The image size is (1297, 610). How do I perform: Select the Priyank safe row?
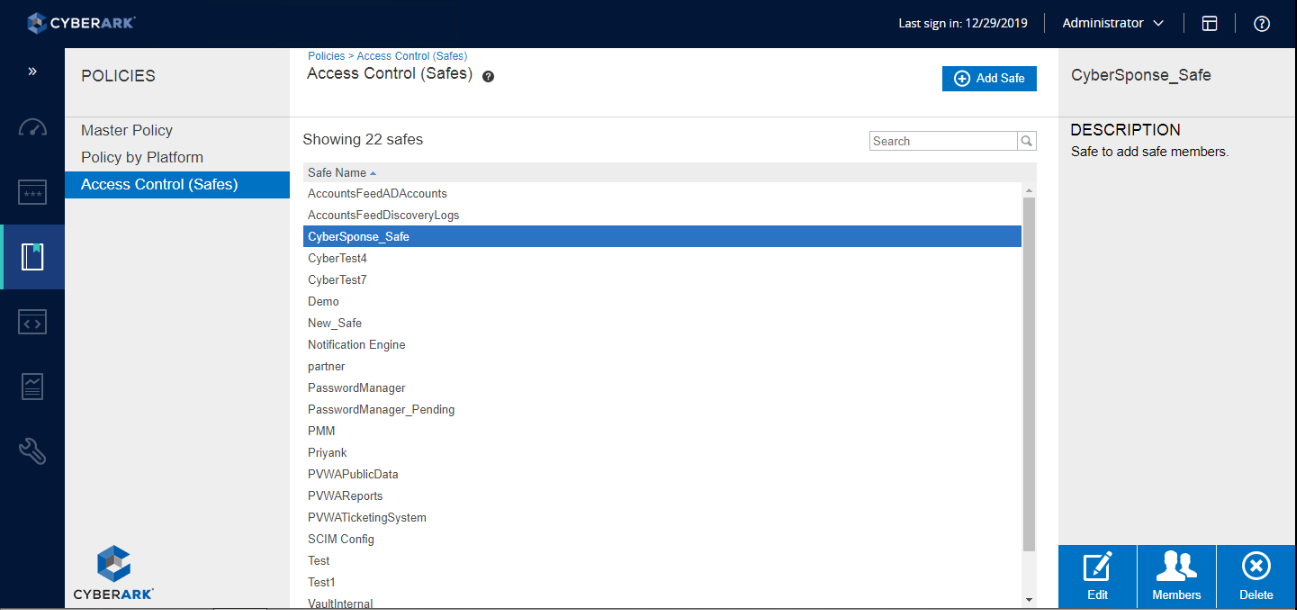[662, 453]
